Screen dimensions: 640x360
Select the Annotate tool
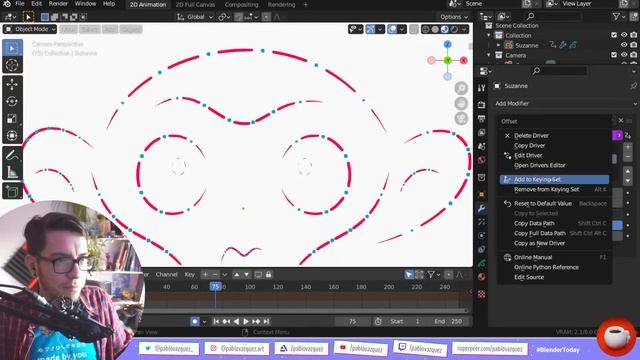pos(12,155)
